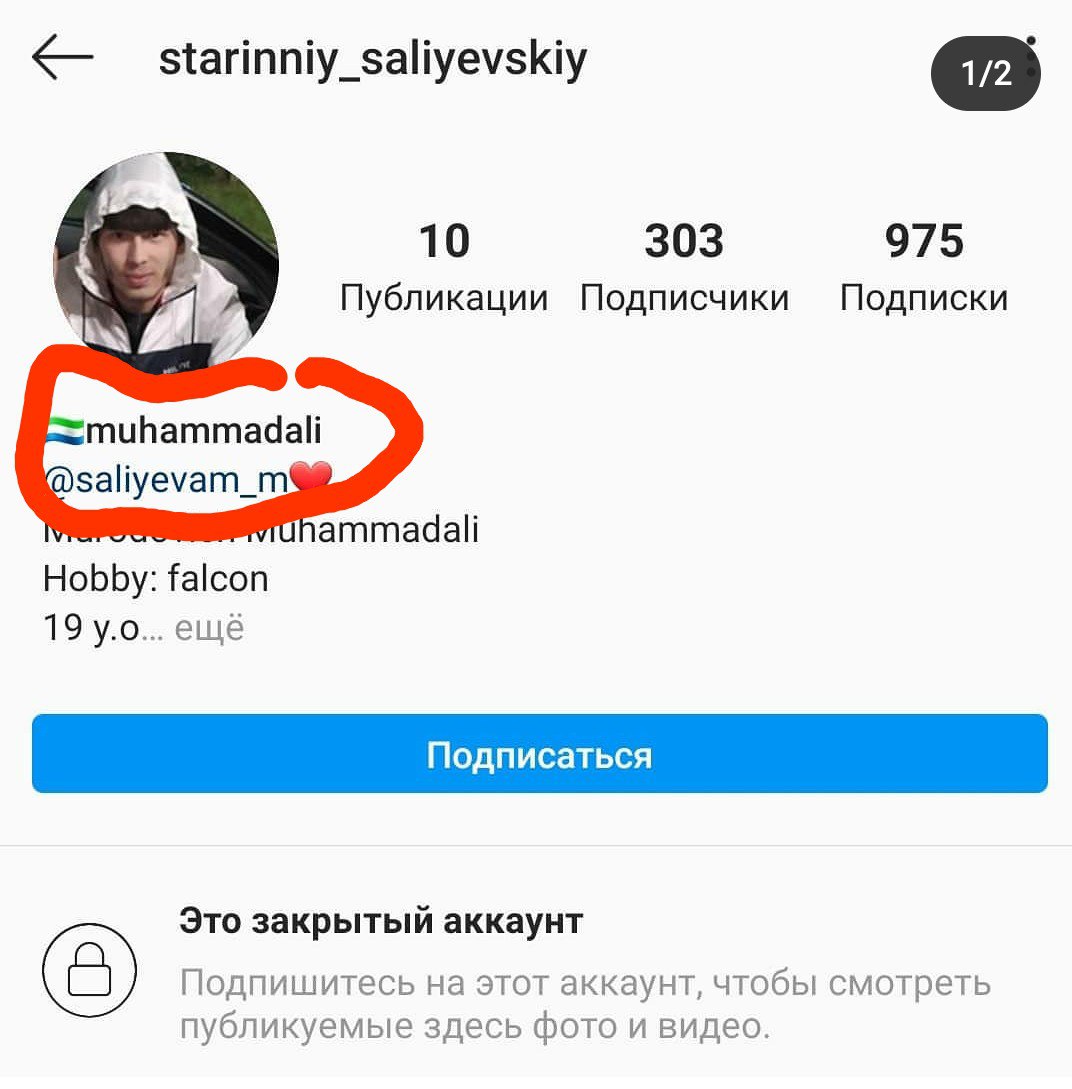Tap the 1/2 image counter badge

(x=985, y=74)
